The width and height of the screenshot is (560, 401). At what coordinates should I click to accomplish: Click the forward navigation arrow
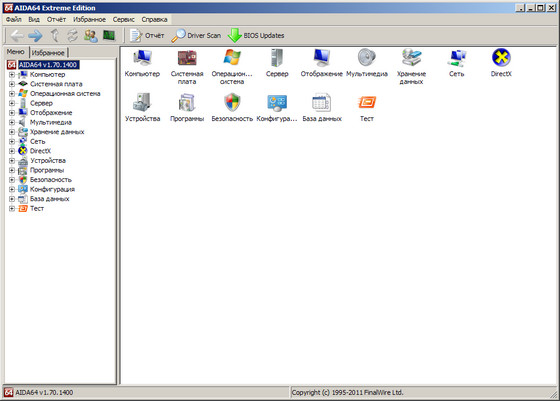35,36
